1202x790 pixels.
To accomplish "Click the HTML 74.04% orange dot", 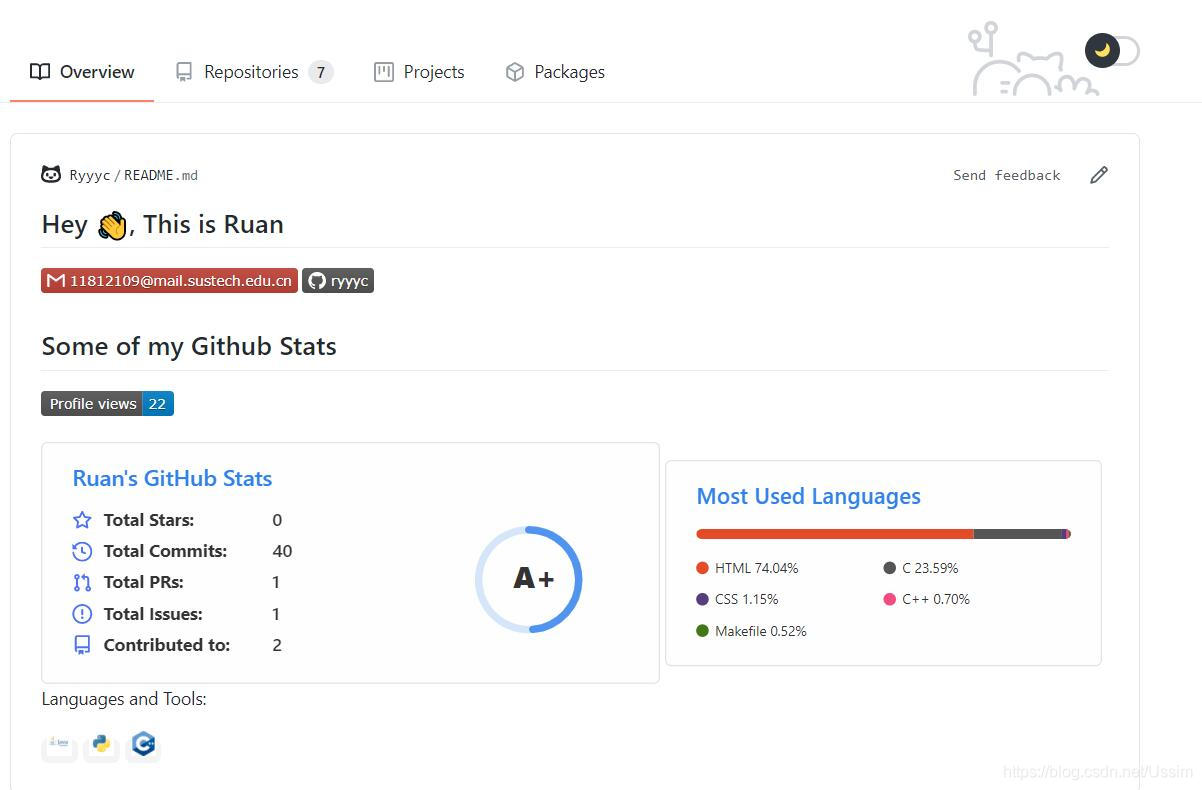I will tap(702, 568).
